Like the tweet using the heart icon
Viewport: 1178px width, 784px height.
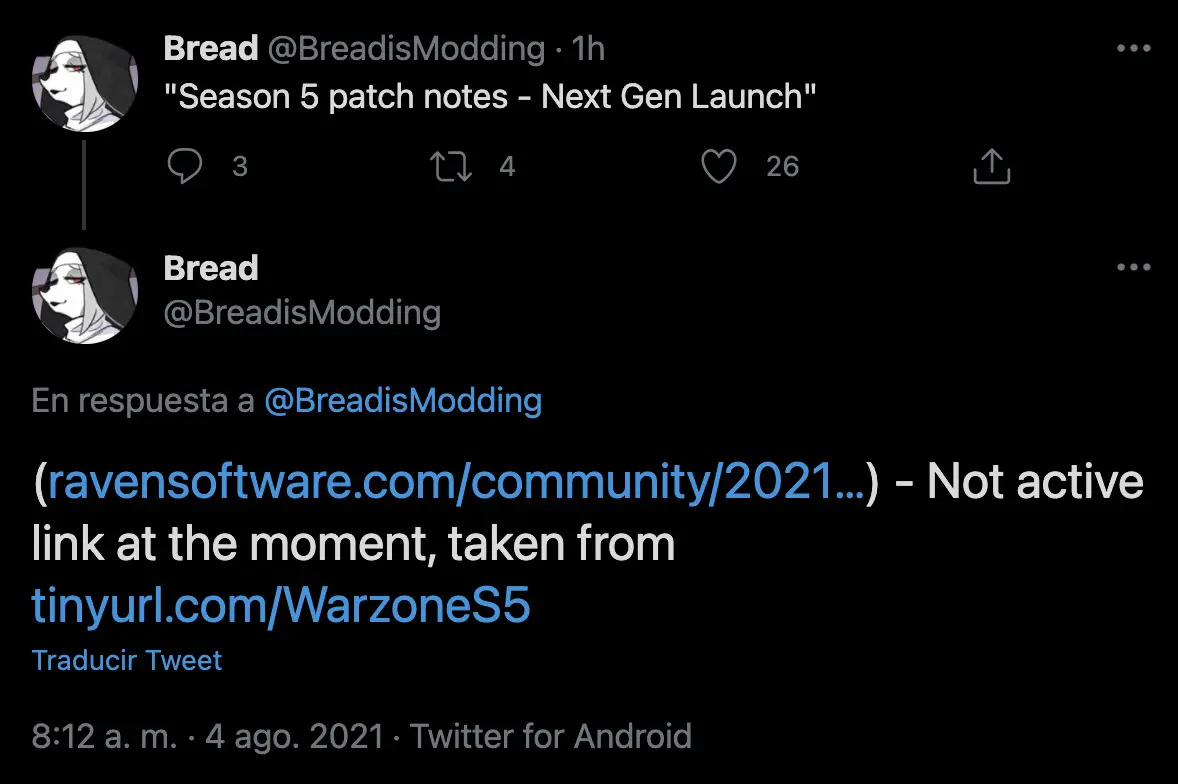pyautogui.click(x=719, y=166)
